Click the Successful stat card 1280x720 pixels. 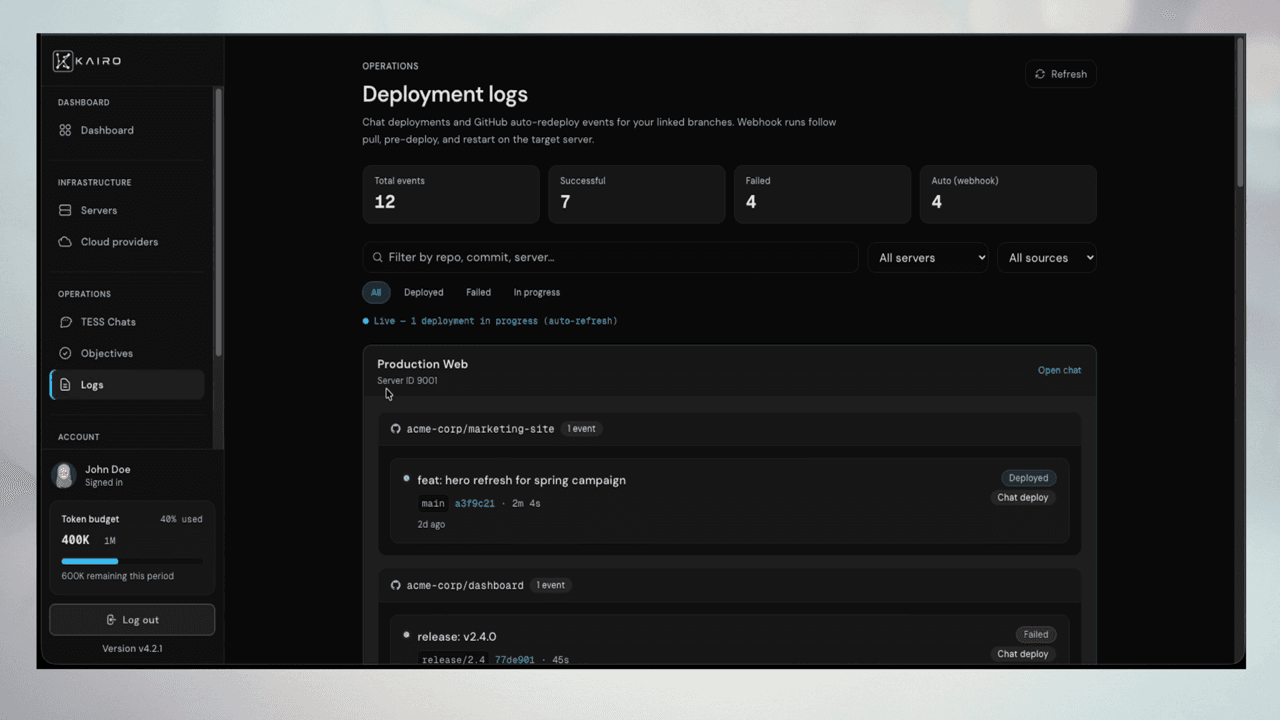coord(637,194)
